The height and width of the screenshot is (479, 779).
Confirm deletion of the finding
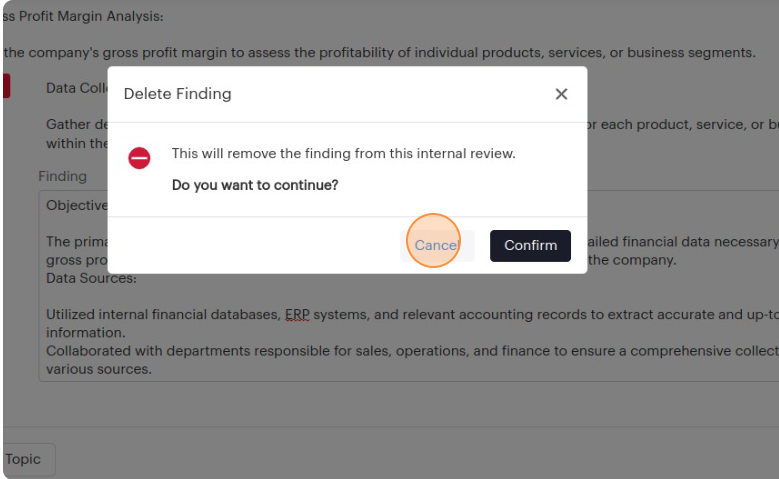530,246
